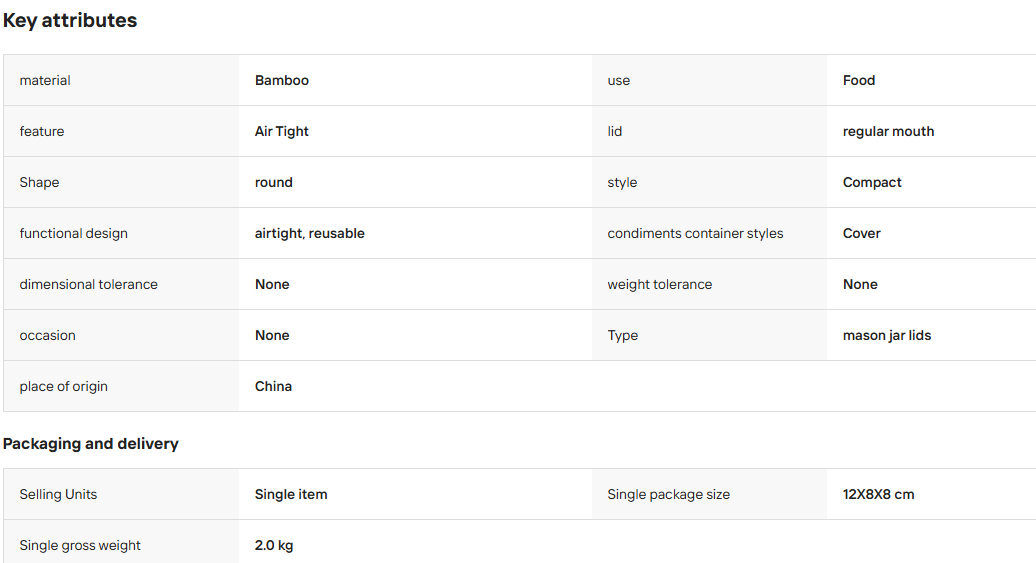Select the occasion attribute label

pos(48,335)
